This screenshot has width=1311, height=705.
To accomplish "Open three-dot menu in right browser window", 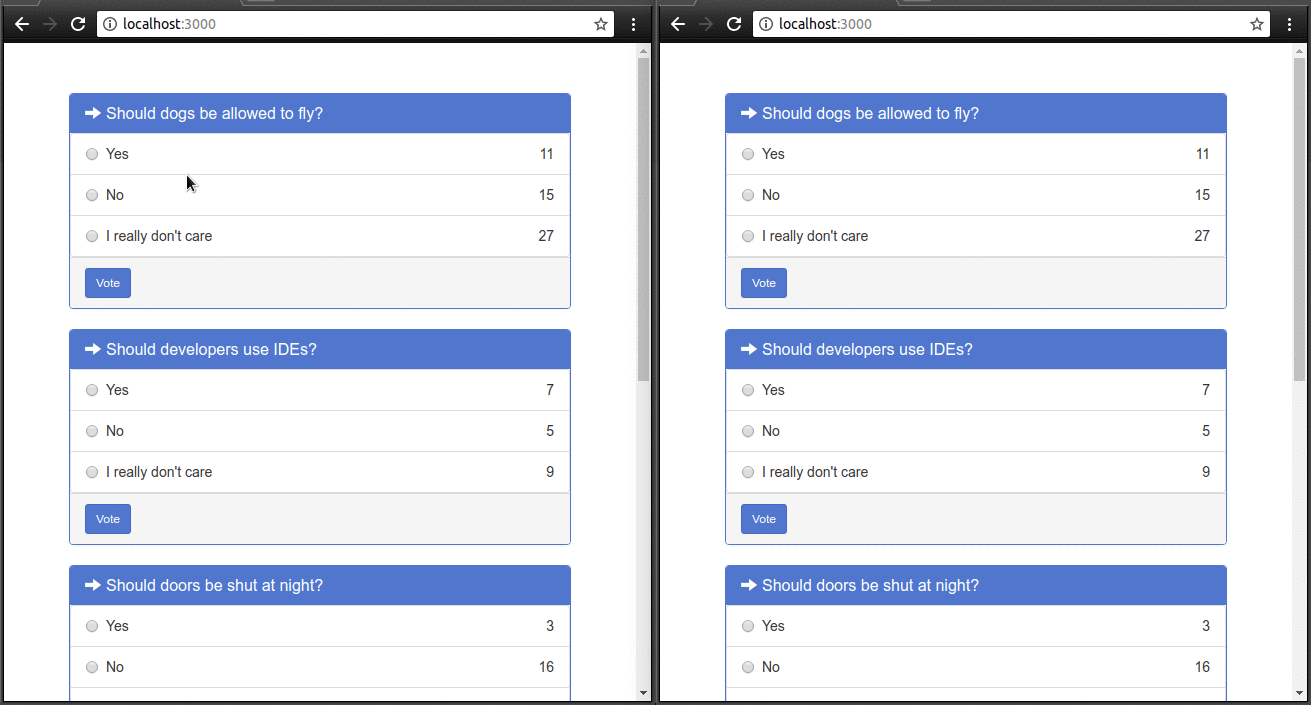I will tap(1290, 24).
